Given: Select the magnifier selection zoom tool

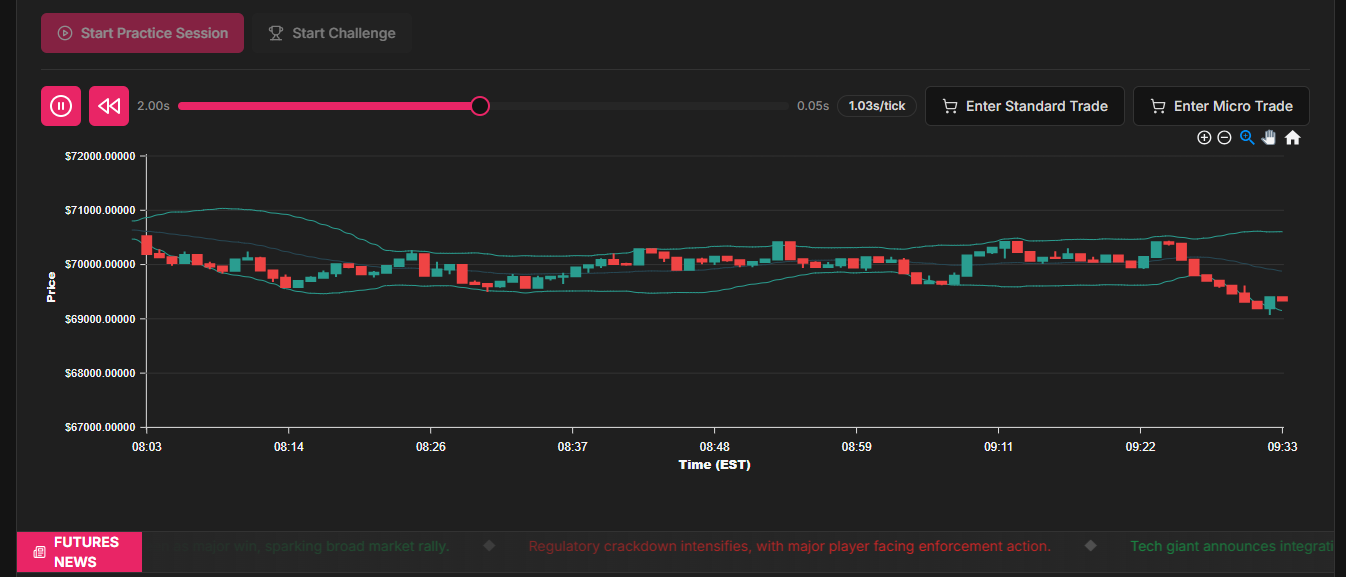Looking at the screenshot, I should (1247, 138).
